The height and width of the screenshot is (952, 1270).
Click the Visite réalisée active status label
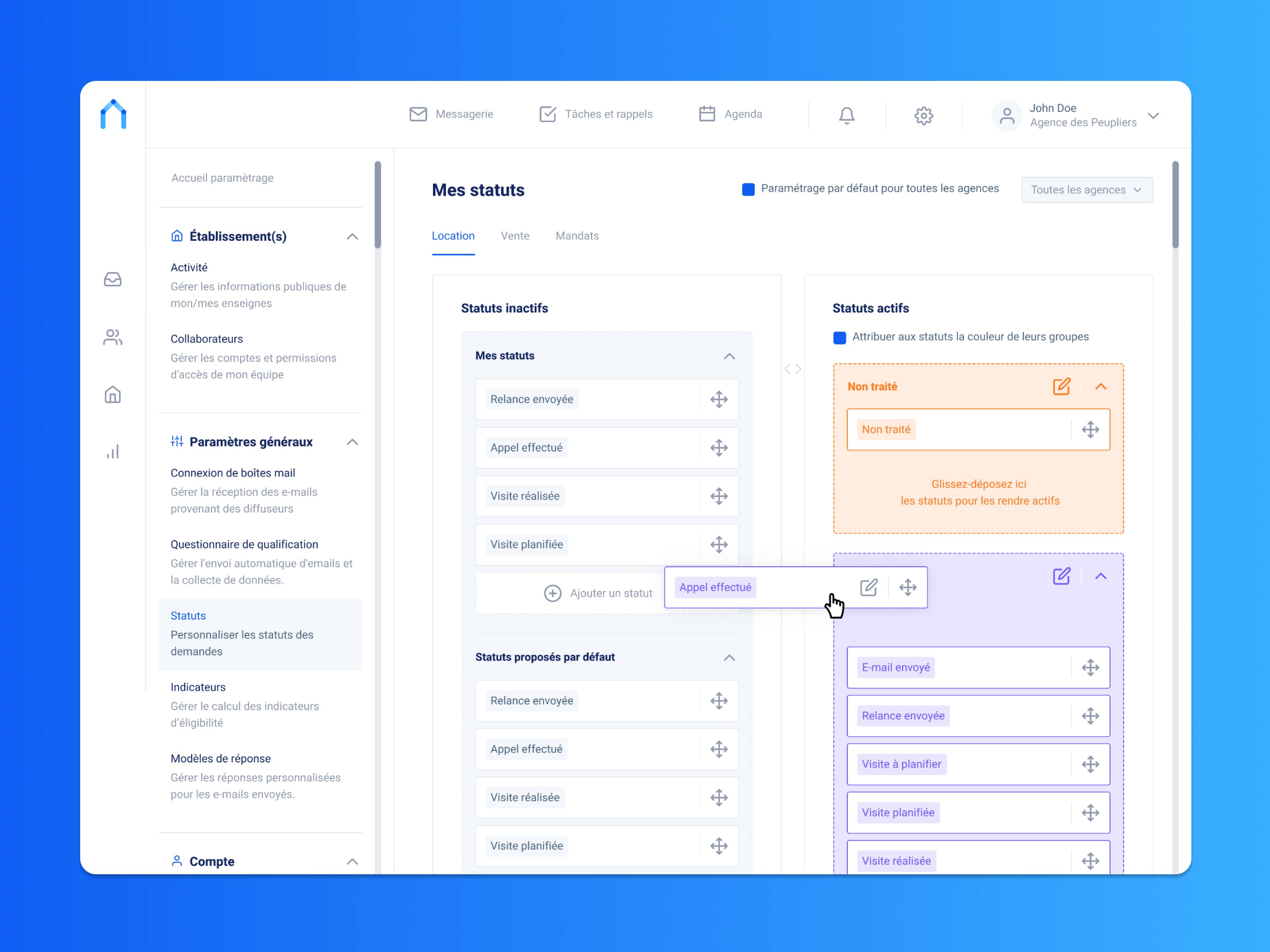point(896,861)
